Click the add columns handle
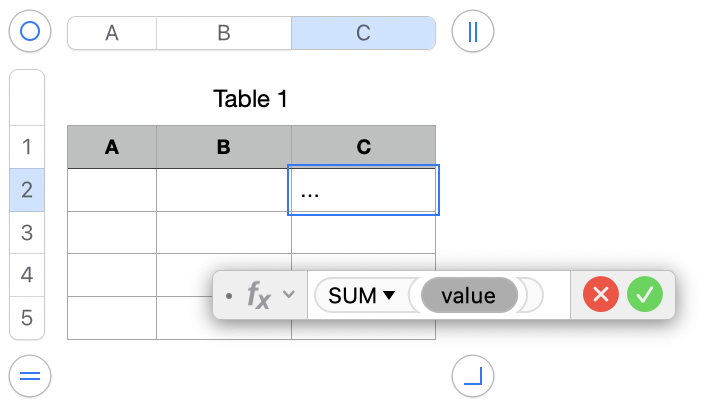The width and height of the screenshot is (714, 414). pos(473,32)
